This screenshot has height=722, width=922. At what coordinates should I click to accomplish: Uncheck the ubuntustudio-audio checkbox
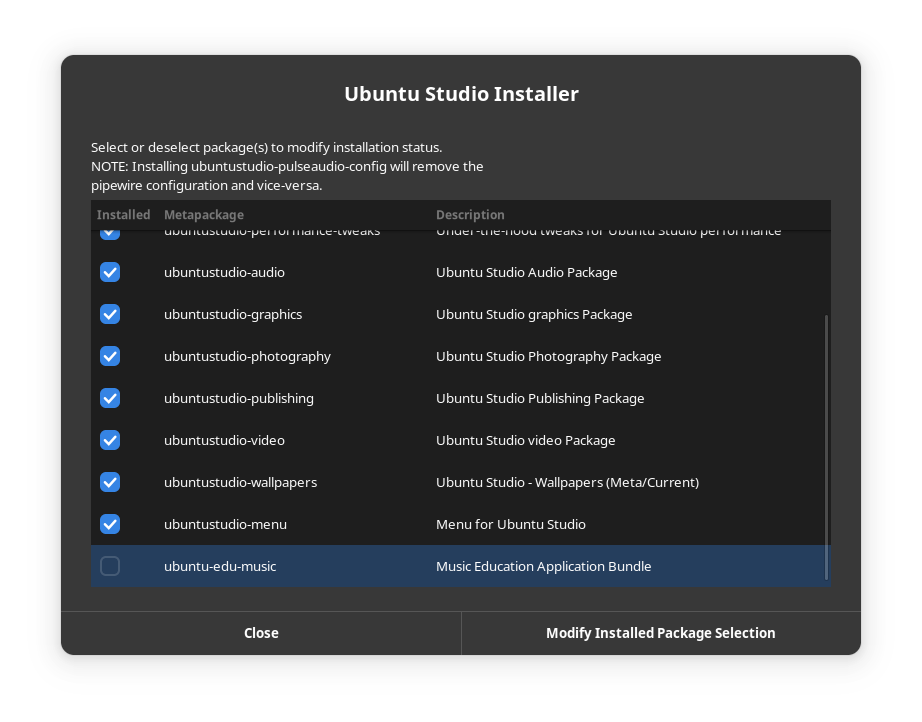tap(110, 272)
